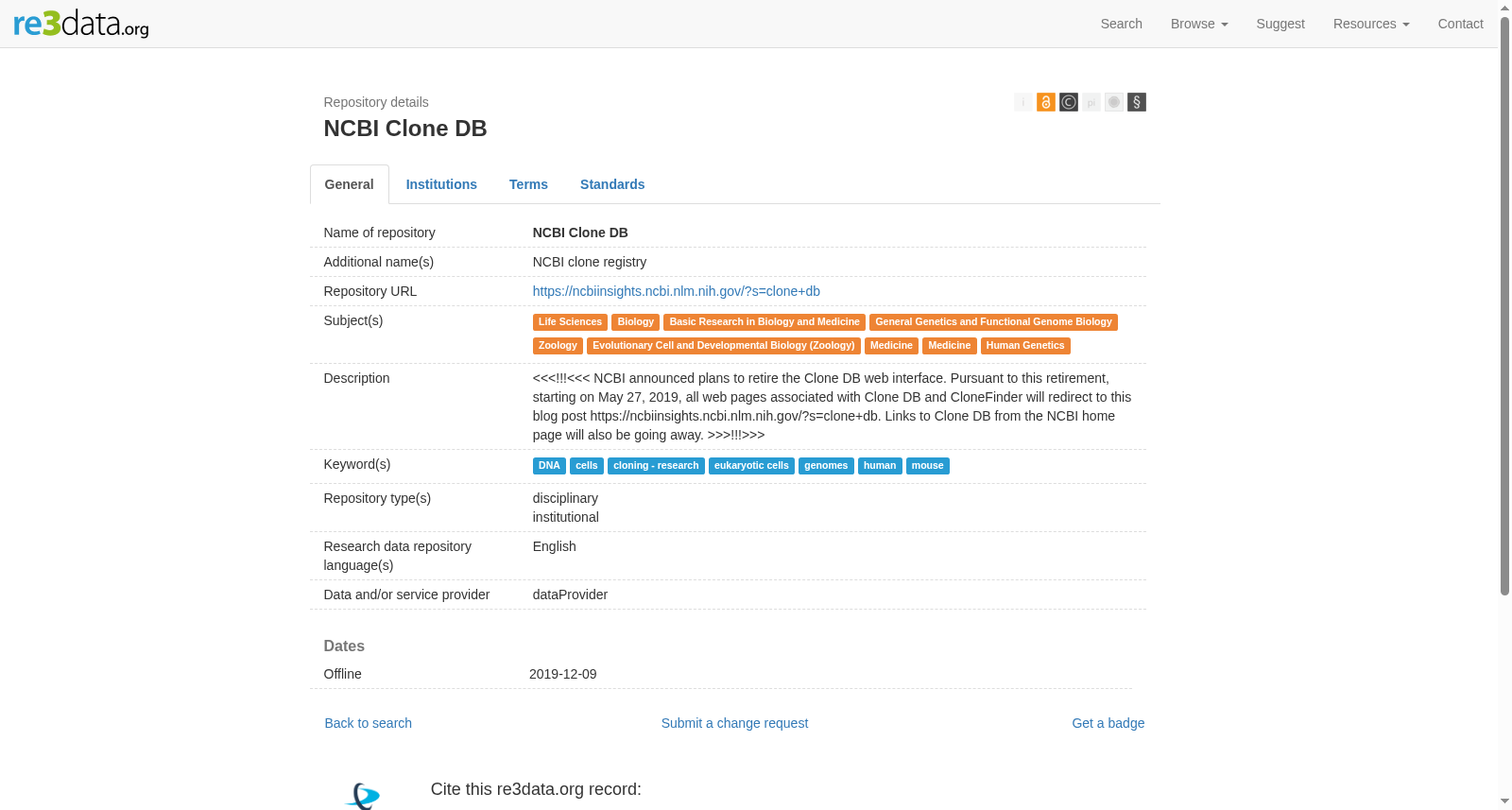This screenshot has width=1512, height=810.
Task: Open the Browse dropdown menu
Action: point(1199,24)
